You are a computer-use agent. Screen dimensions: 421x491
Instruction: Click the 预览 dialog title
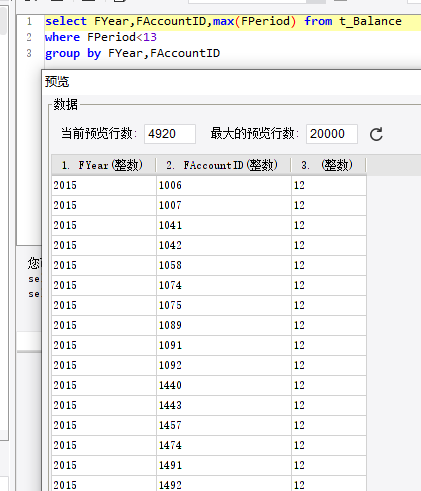coord(57,82)
